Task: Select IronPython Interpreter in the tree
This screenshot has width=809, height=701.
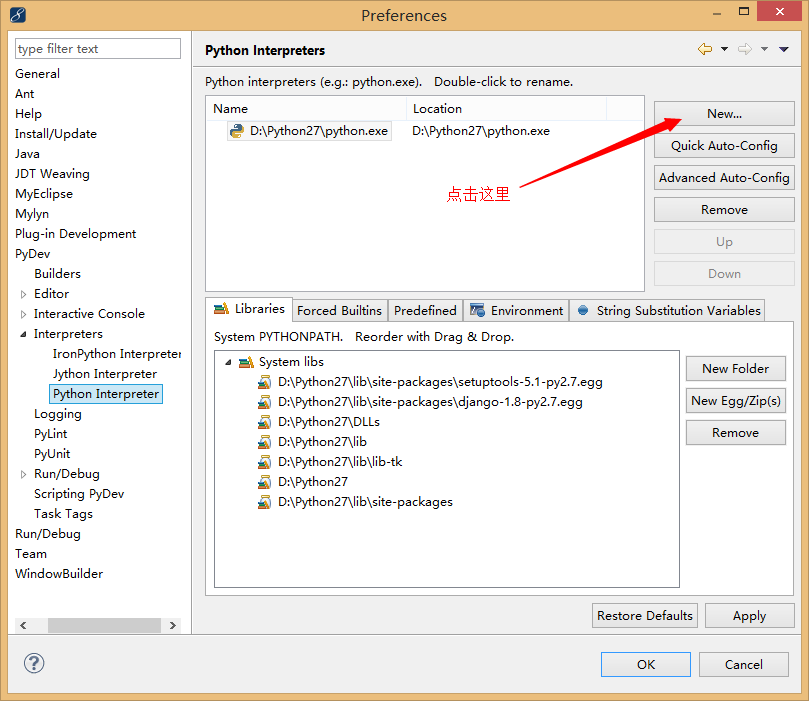Action: [x=117, y=354]
